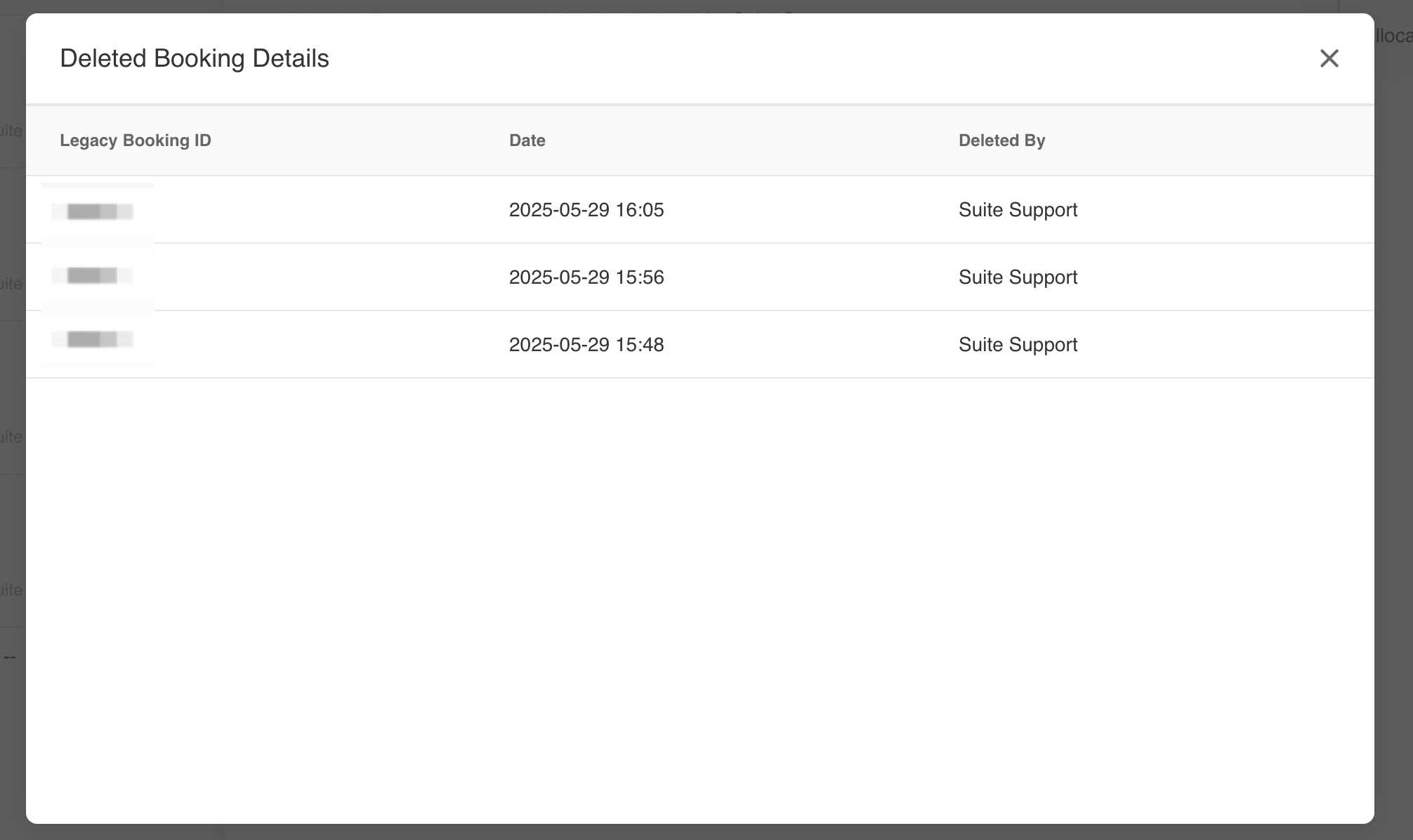Open the blurred booking ID in first row
This screenshot has height=840, width=1413.
click(93, 211)
